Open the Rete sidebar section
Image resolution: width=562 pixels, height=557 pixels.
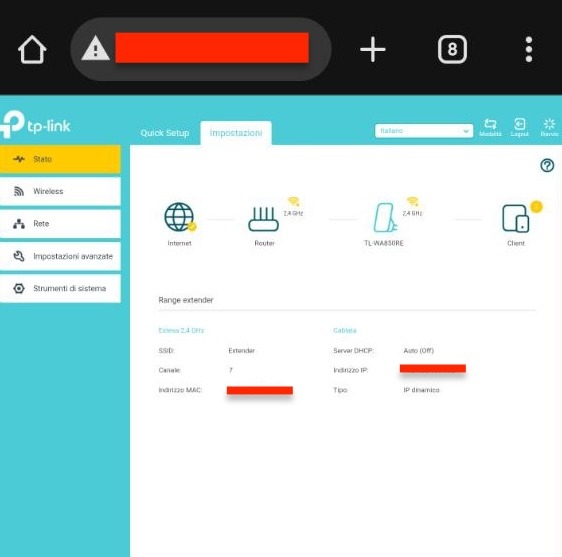(x=60, y=224)
